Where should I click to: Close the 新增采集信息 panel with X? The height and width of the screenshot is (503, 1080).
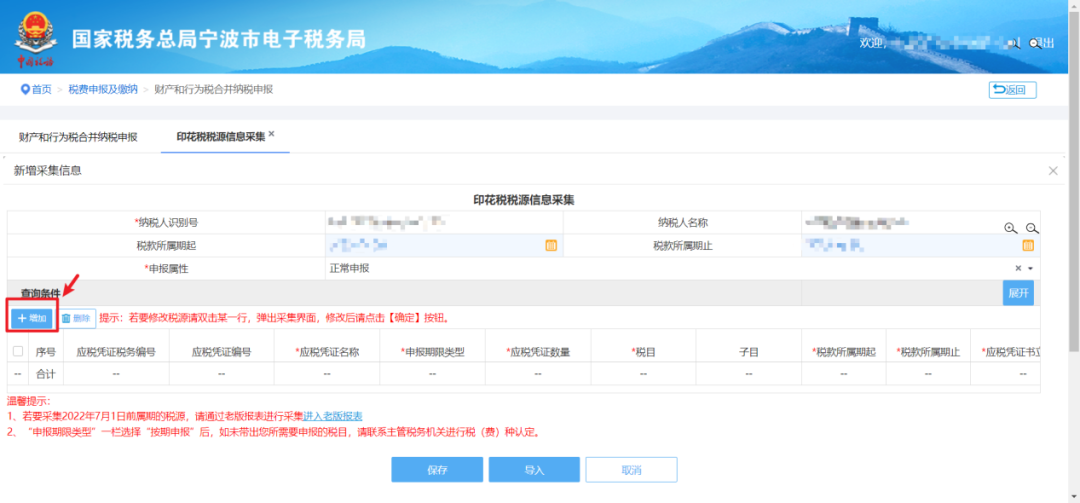coord(1053,171)
